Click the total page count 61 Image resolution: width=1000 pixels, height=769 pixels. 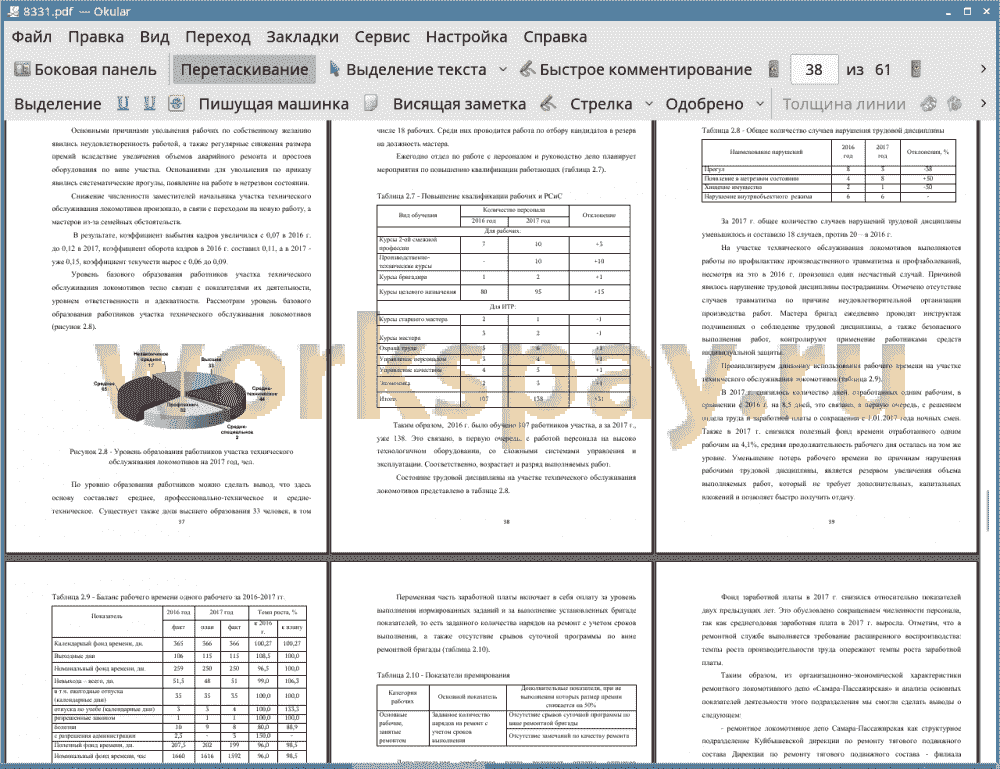[x=883, y=70]
